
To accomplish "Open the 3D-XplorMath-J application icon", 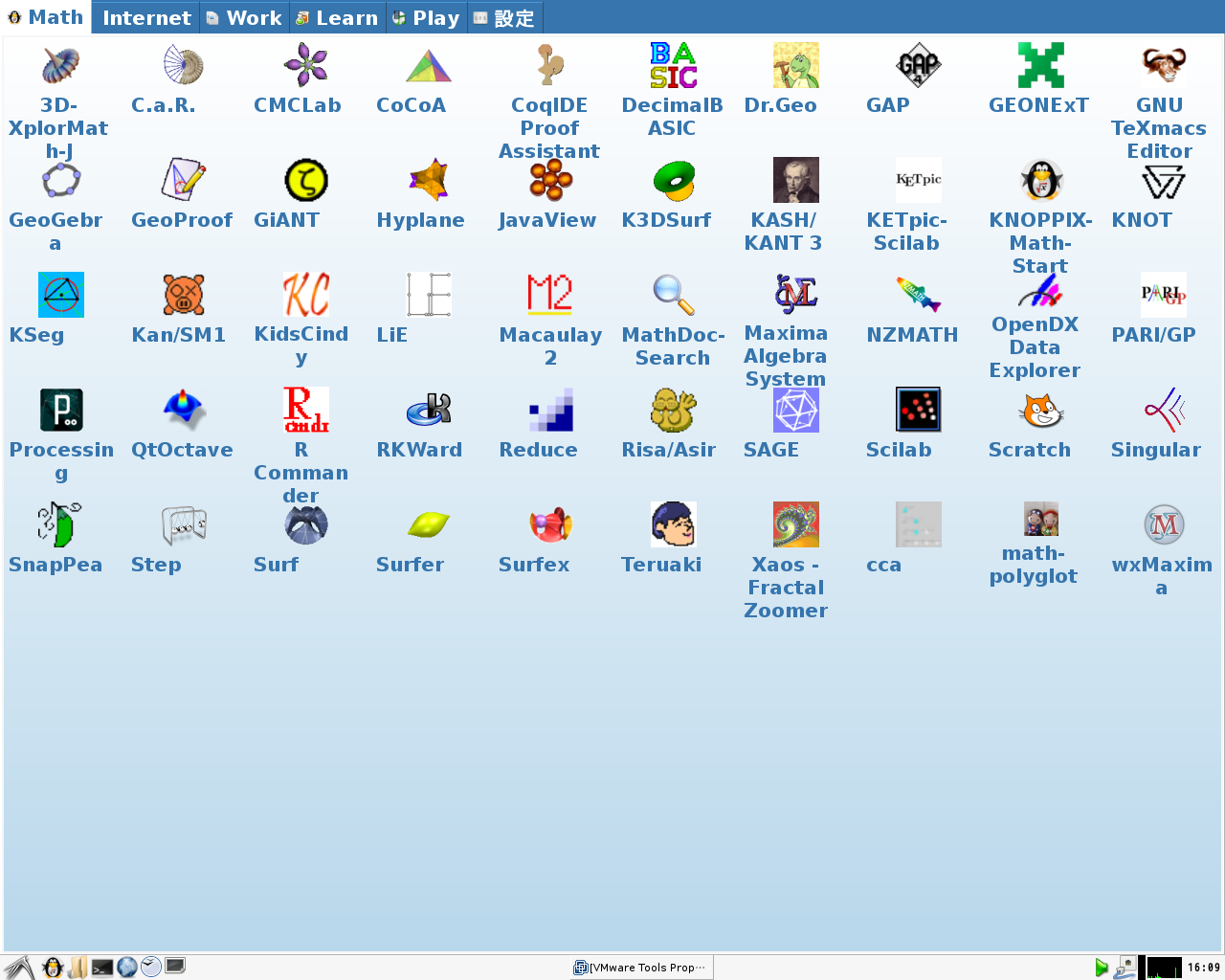I will tap(61, 65).
